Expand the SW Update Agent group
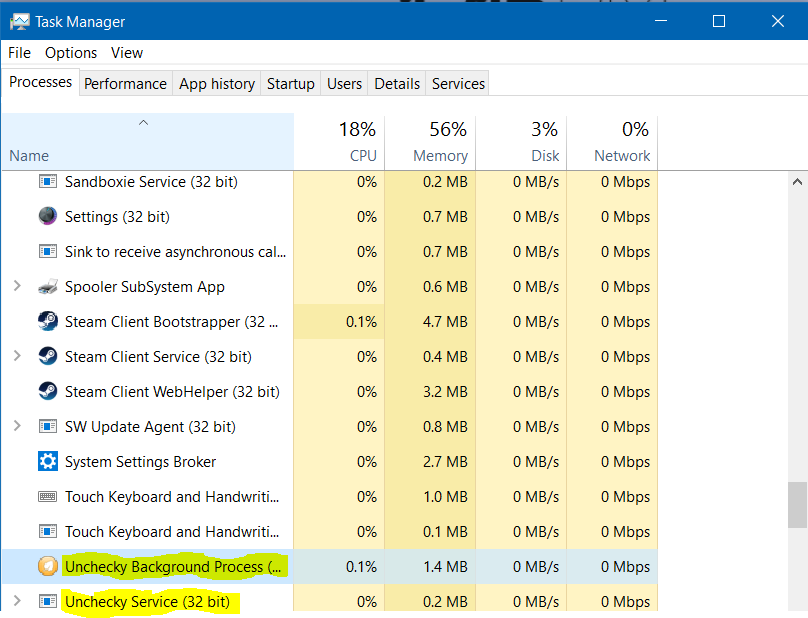Image resolution: width=808 pixels, height=618 pixels. 16,426
